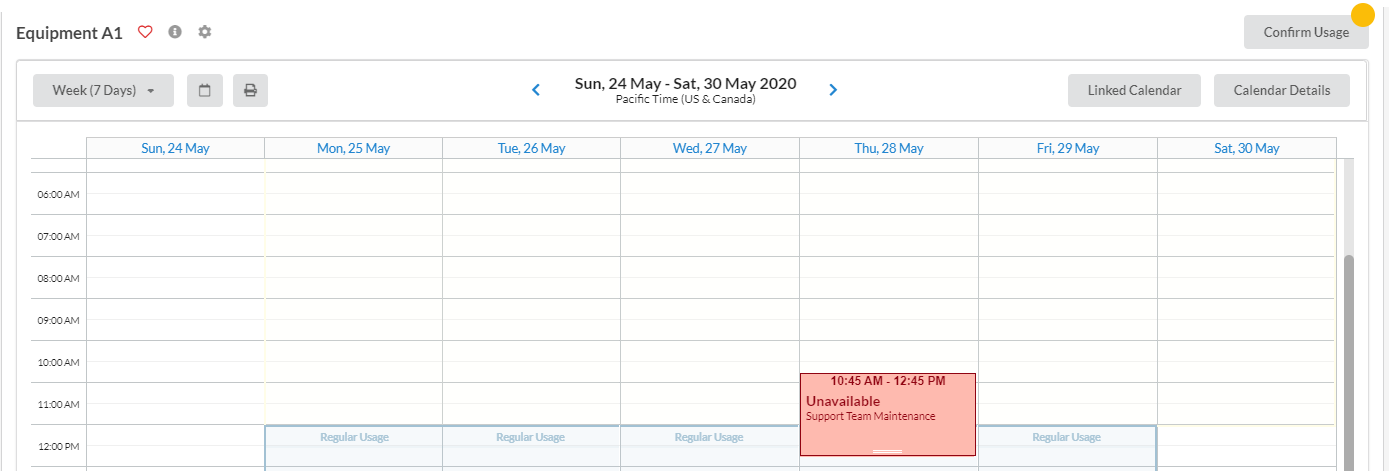
Task: Open the Sat, 30 May day header
Action: (x=1245, y=148)
